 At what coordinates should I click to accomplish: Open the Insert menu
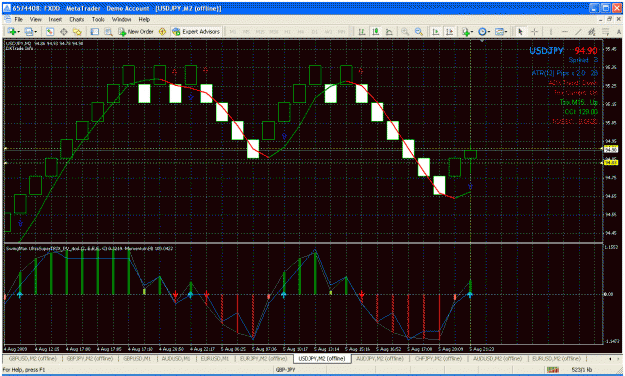[55, 19]
